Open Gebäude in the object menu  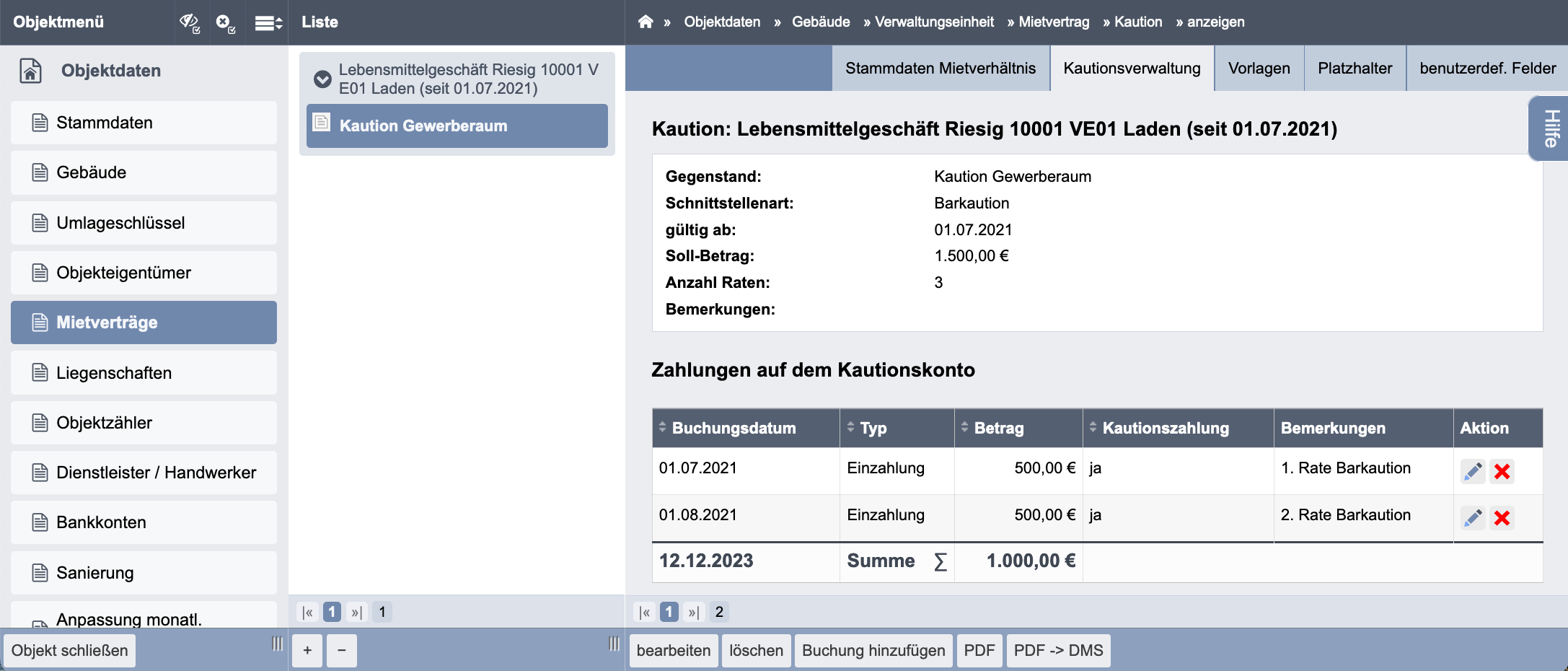[144, 172]
